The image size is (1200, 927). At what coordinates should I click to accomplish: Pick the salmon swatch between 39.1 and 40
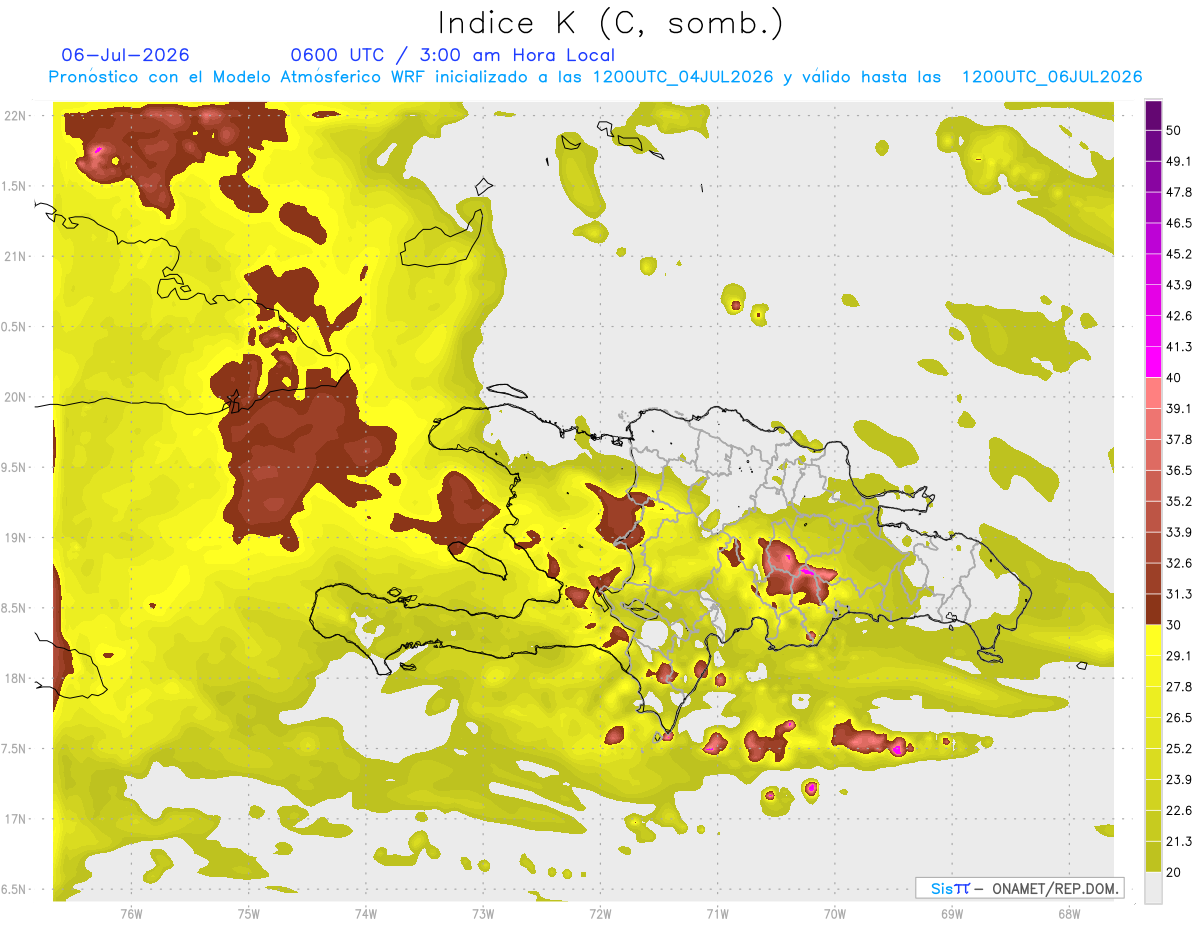[1153, 393]
